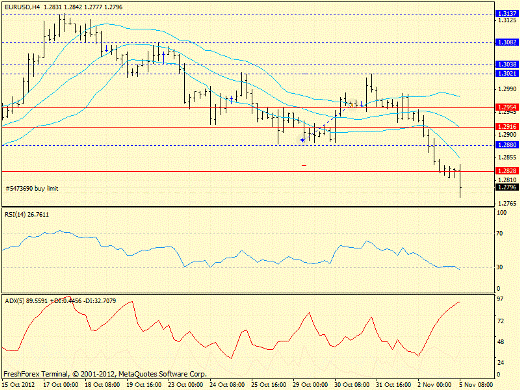
Task: Click the 23 Oct 00:00 time axis label
Action: coord(186,385)
